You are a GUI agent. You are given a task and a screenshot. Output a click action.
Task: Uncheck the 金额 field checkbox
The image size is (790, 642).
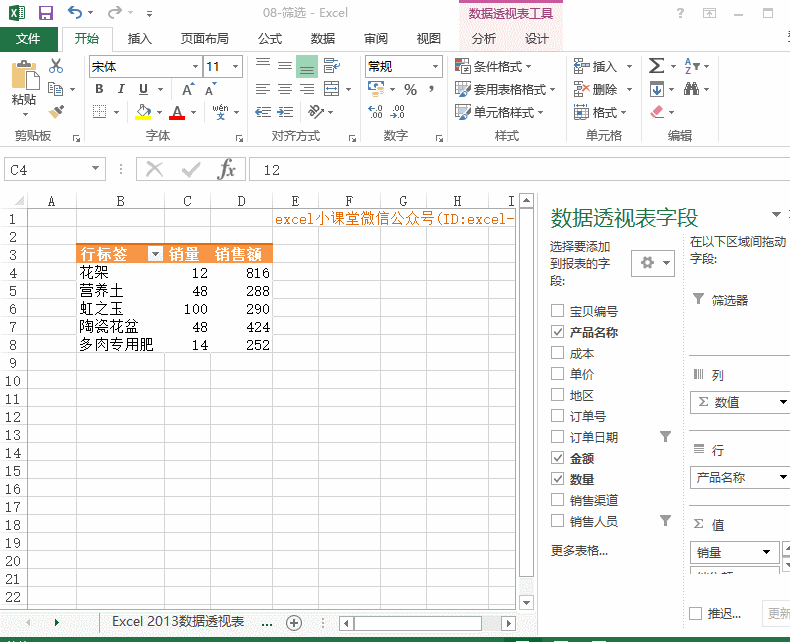click(557, 458)
